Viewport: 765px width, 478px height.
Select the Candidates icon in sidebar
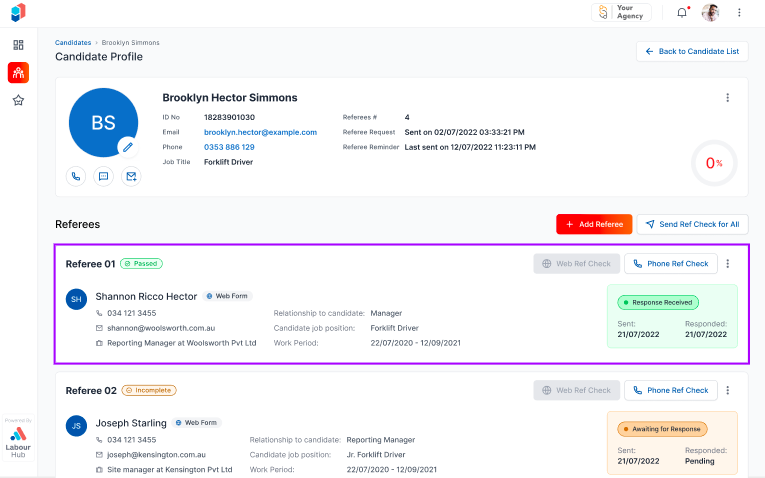18,72
